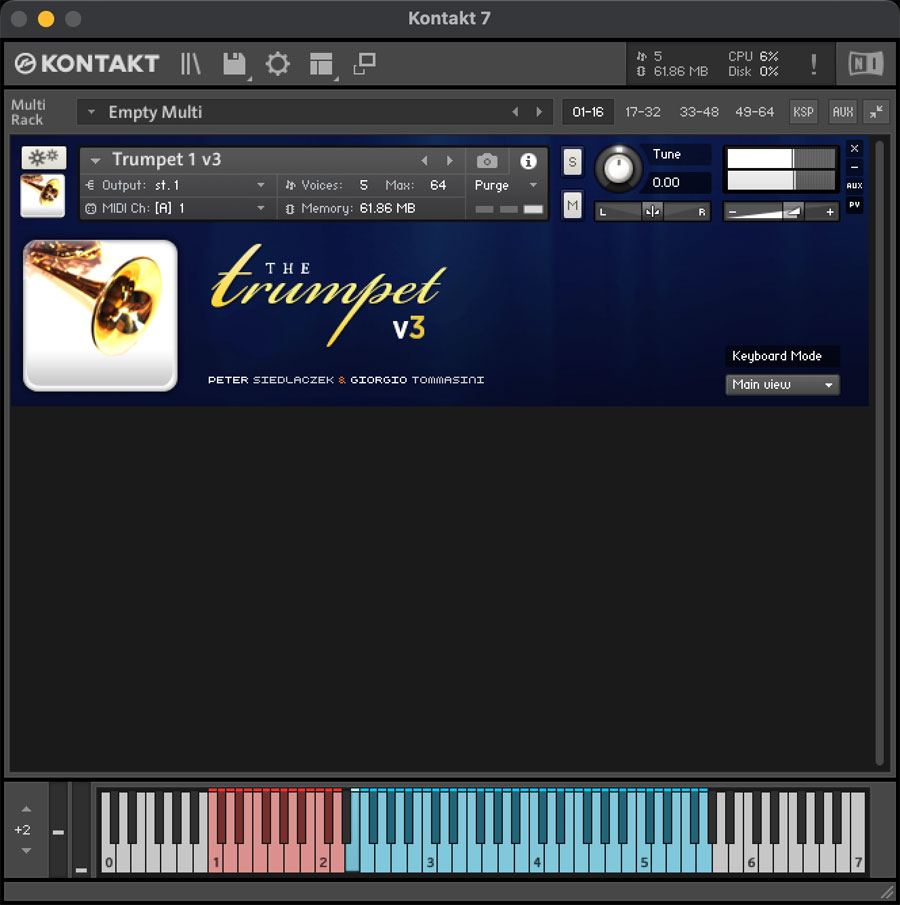Enable the KSP script editor button
Image resolution: width=900 pixels, height=905 pixels.
click(803, 112)
